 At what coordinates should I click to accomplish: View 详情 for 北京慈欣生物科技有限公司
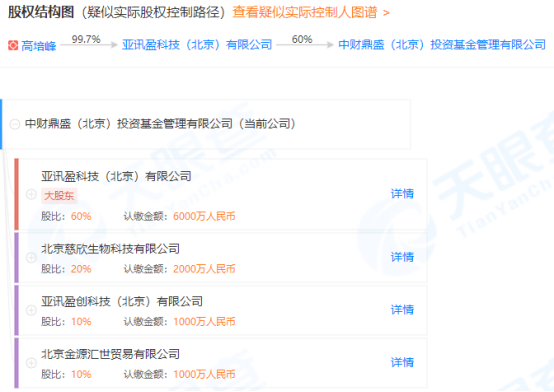[x=402, y=257]
